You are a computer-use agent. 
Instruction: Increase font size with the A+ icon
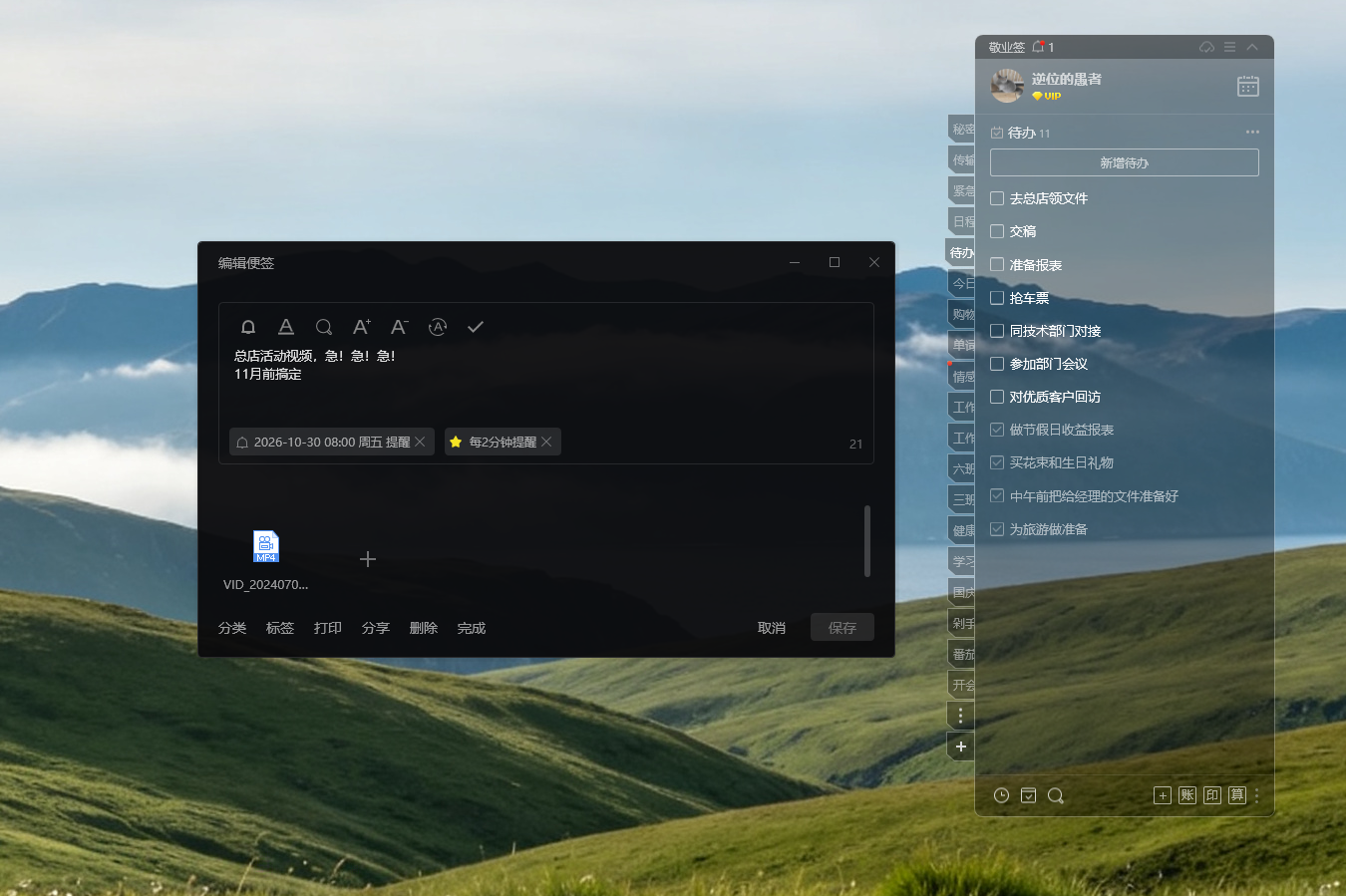[x=362, y=327]
